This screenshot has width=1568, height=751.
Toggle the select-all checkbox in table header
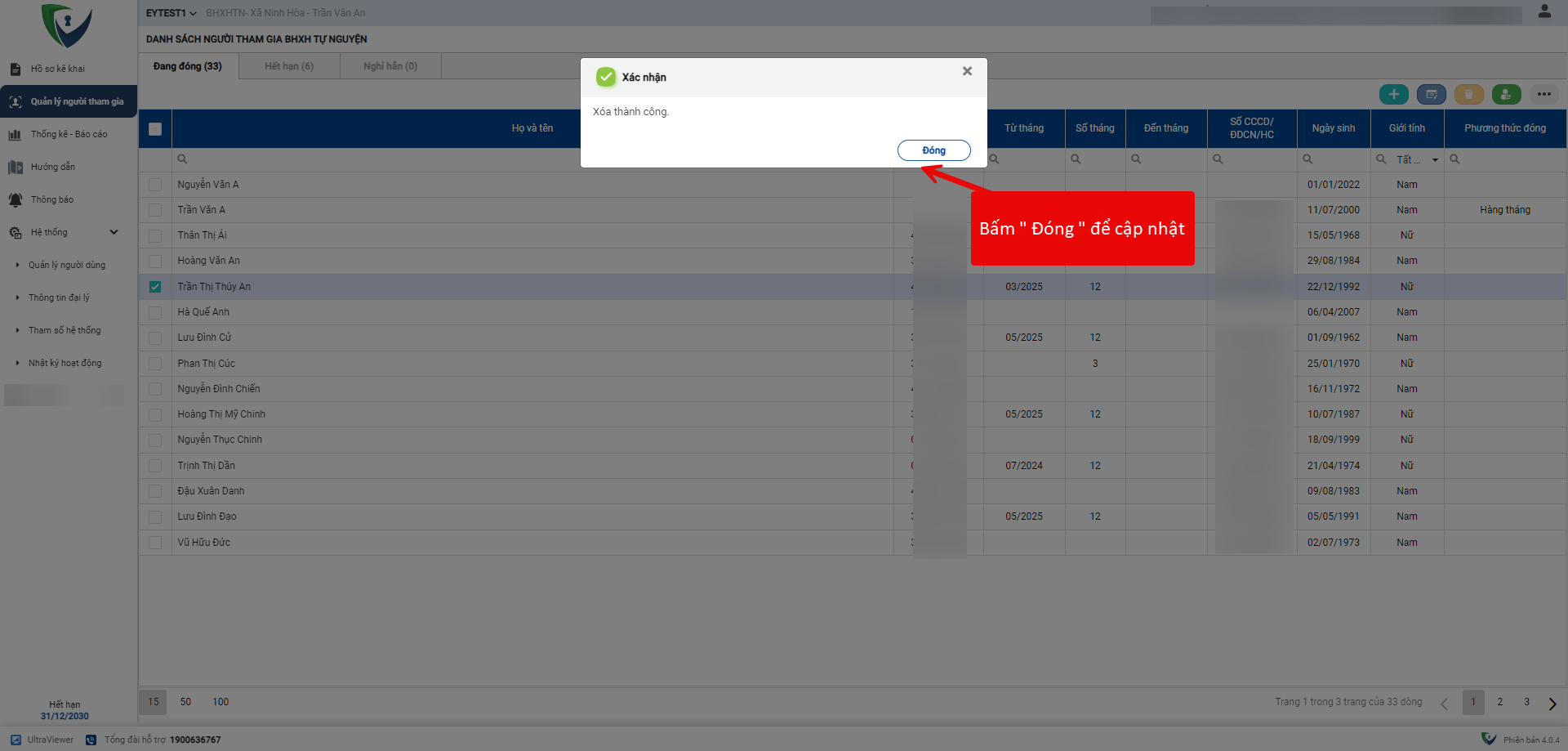(155, 128)
